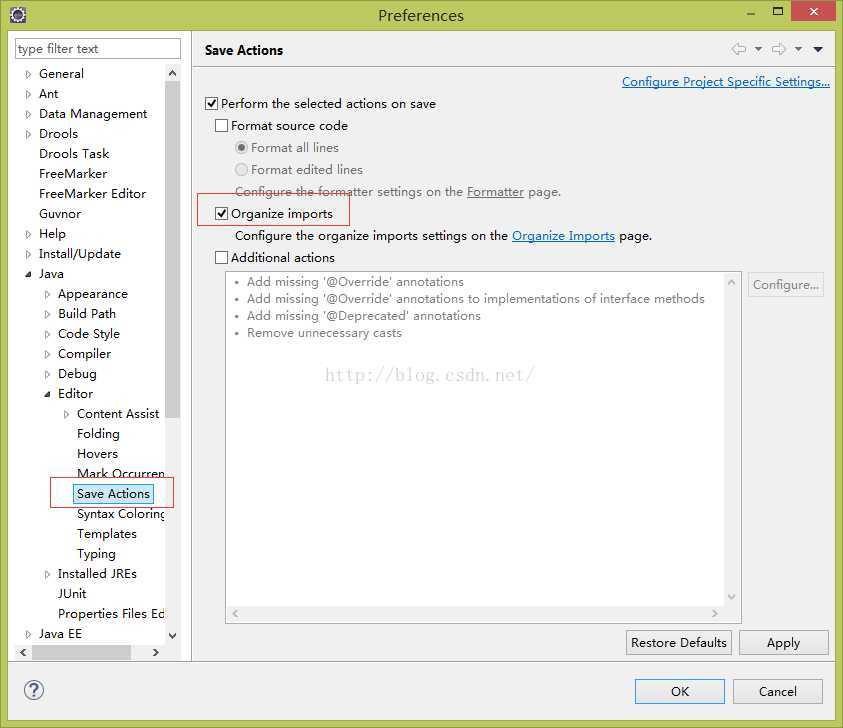Expand the Install/Update tree node
This screenshot has width=843, height=728.
pos(28,254)
